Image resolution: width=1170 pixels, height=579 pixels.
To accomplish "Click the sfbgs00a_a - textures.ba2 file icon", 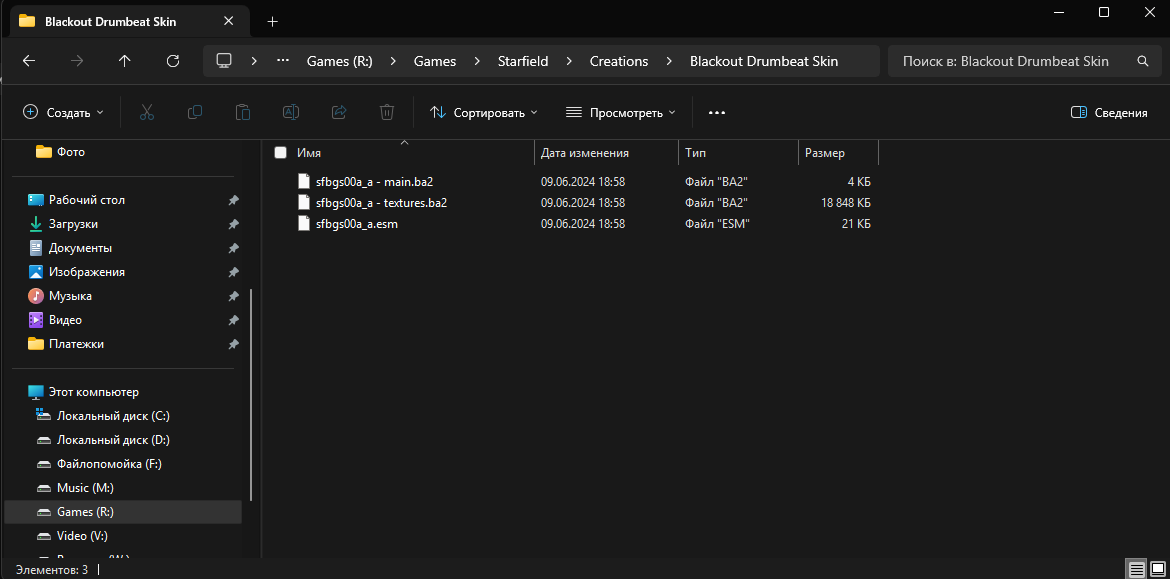I will [303, 202].
